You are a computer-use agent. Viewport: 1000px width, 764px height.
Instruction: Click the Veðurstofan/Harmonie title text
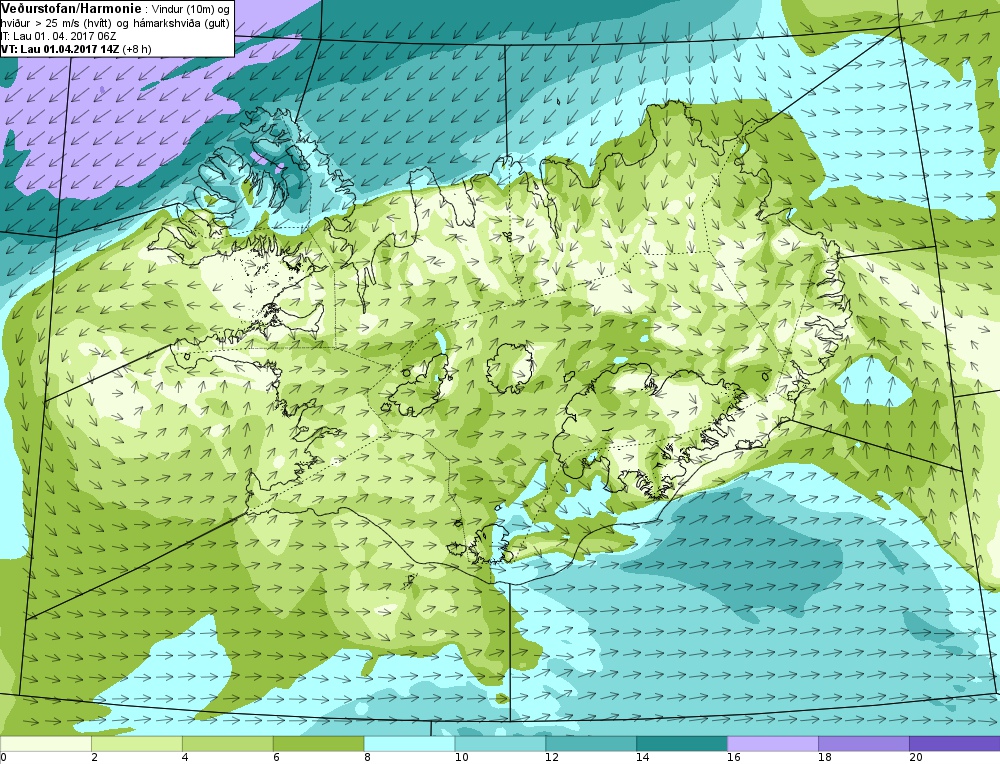point(71,10)
